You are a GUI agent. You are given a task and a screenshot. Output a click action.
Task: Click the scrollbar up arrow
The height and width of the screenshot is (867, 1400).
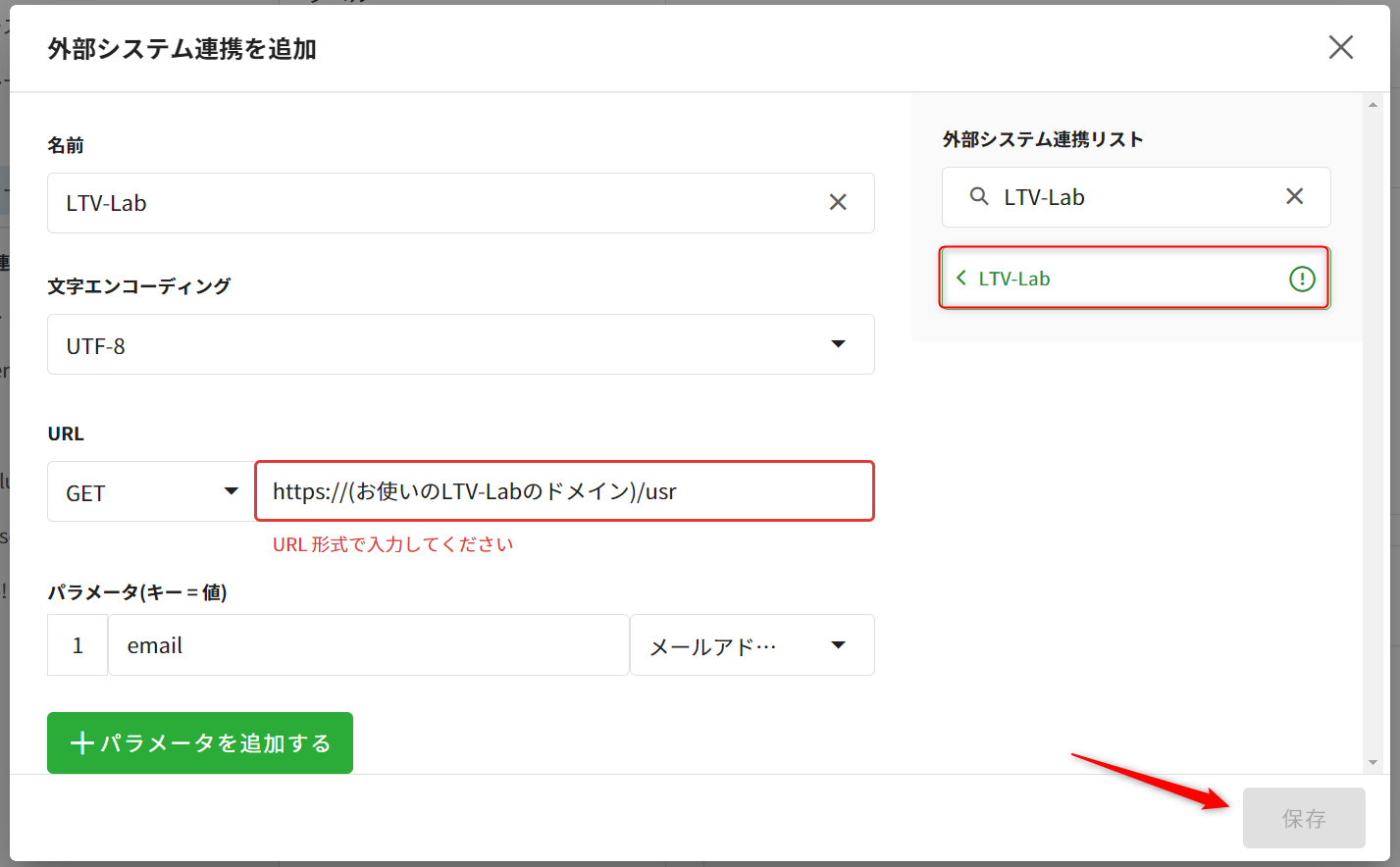pos(1373,104)
